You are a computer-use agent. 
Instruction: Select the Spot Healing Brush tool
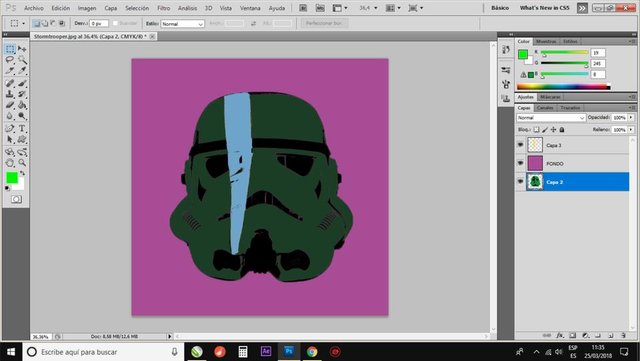10,83
